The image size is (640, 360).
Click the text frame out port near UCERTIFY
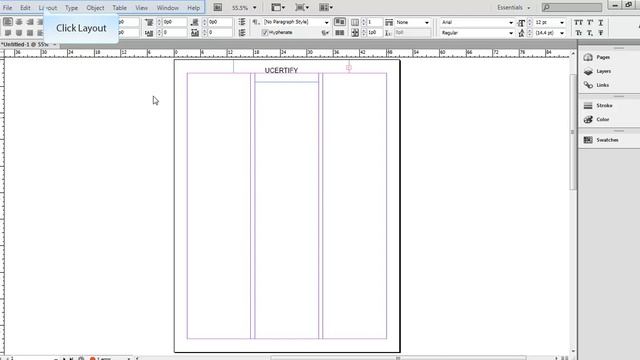tap(349, 68)
